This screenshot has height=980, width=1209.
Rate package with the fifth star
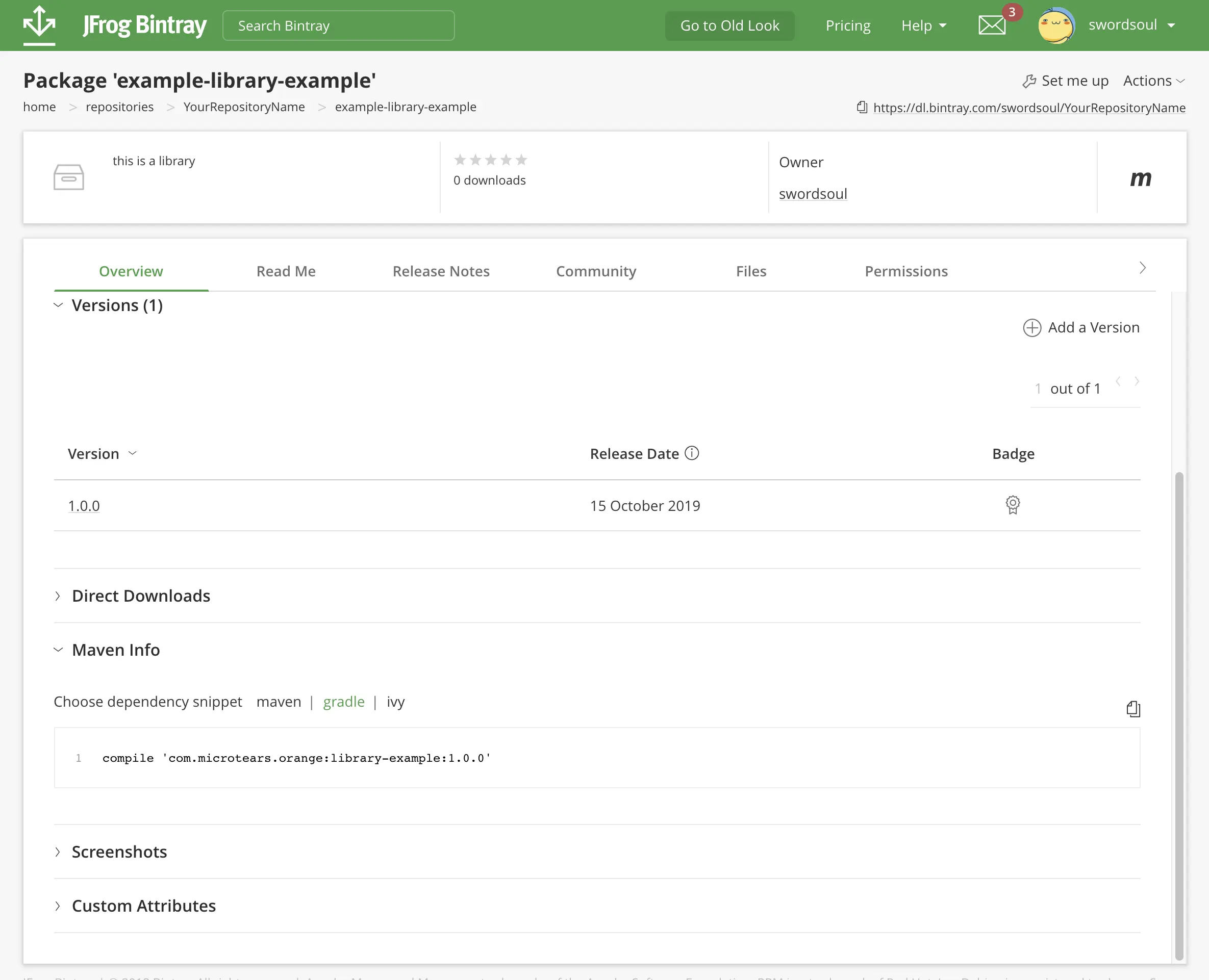pyautogui.click(x=521, y=160)
